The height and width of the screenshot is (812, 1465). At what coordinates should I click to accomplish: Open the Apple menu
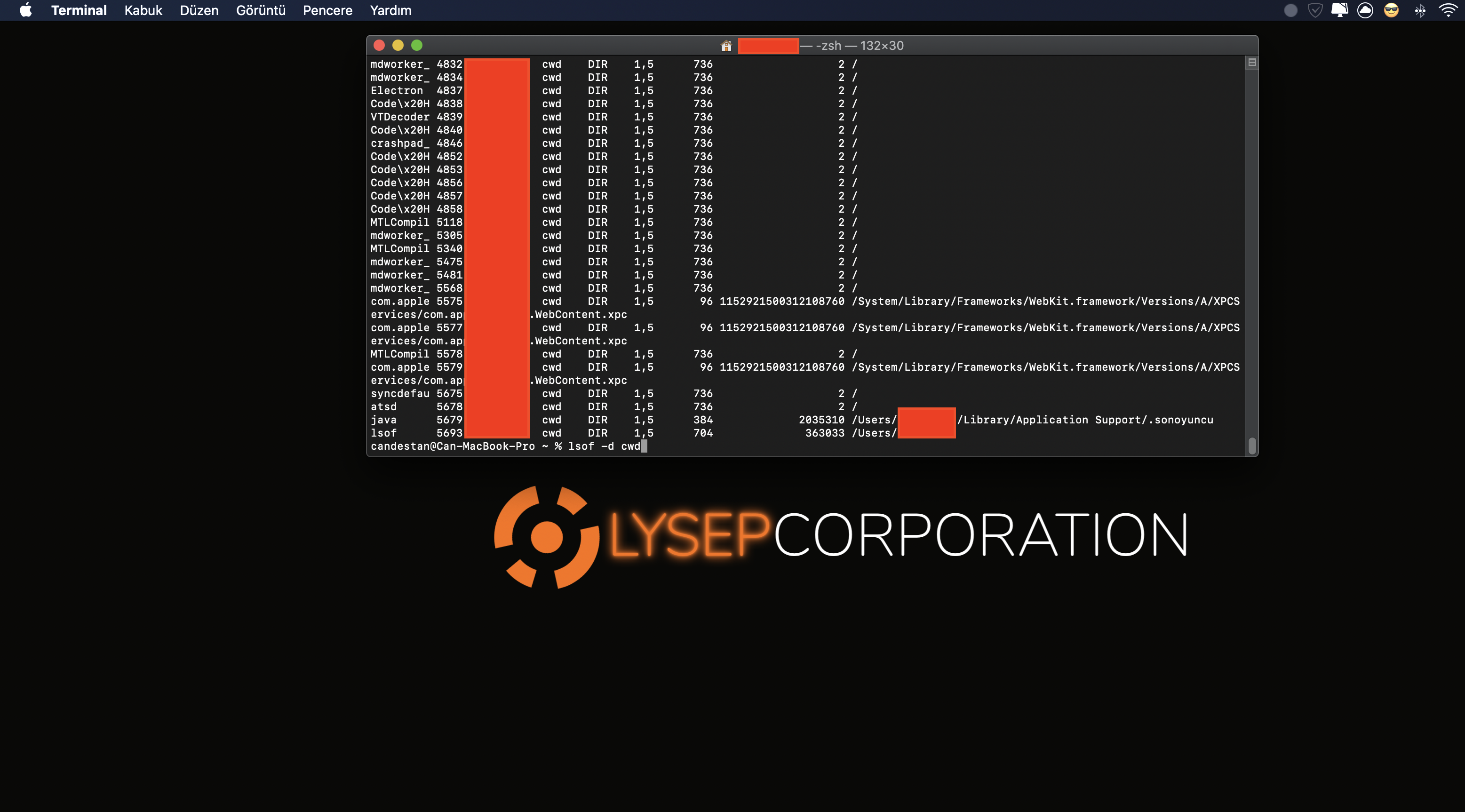coord(25,10)
